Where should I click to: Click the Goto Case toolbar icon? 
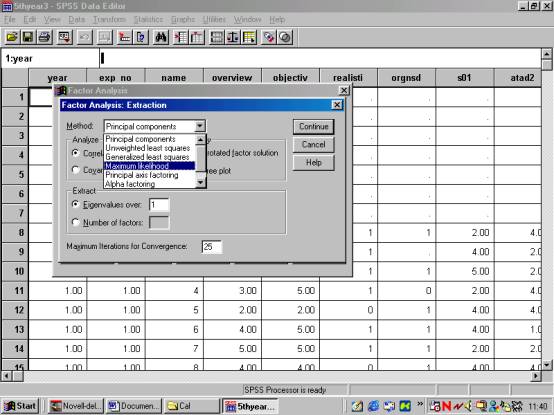[x=124, y=37]
